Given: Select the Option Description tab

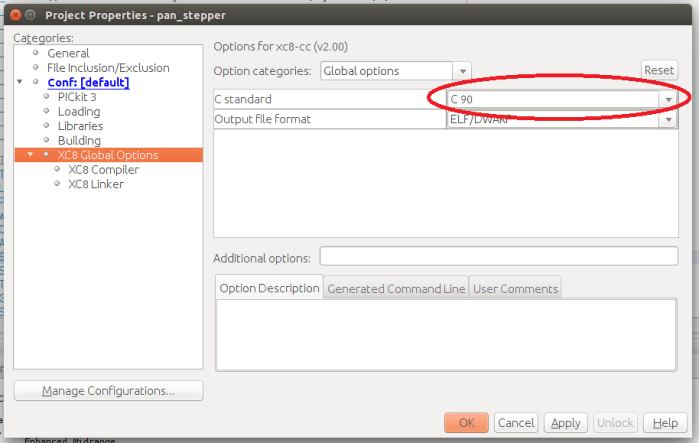Looking at the screenshot, I should [269, 289].
